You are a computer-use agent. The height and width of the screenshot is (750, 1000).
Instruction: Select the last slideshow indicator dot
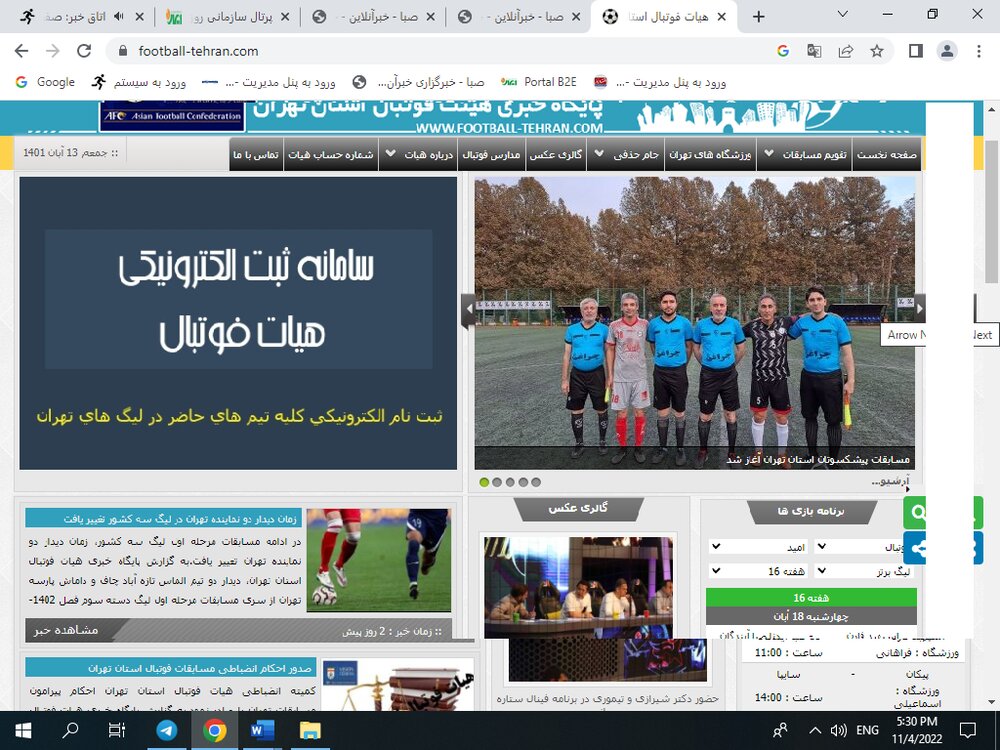click(x=536, y=482)
